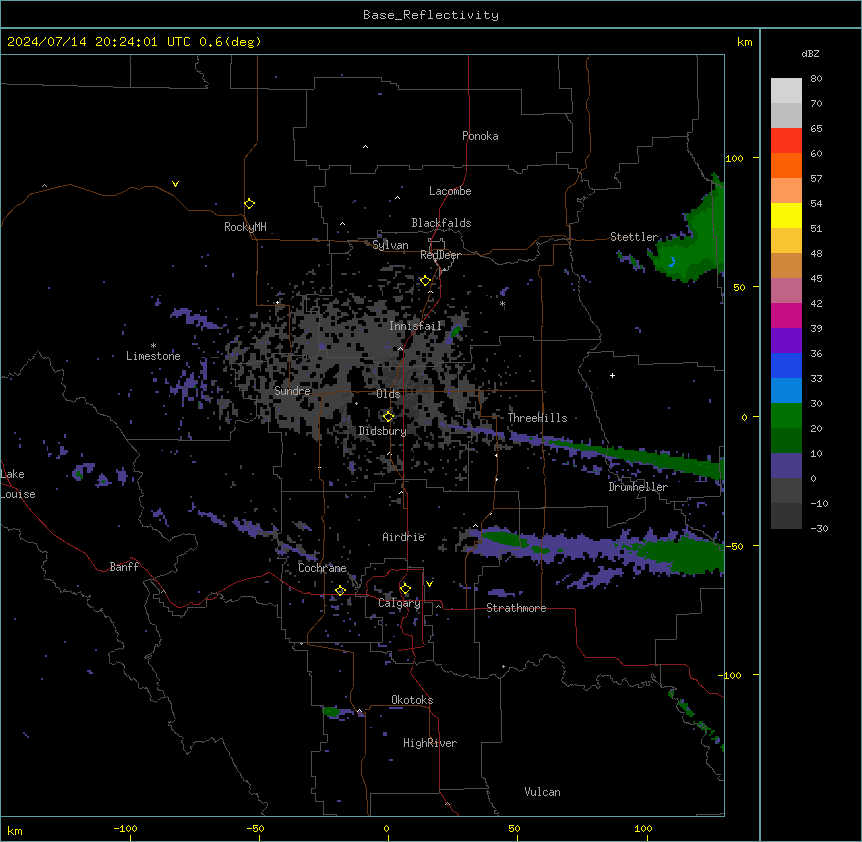Click the Didsbury town label
The width and height of the screenshot is (862, 842).
383,431
